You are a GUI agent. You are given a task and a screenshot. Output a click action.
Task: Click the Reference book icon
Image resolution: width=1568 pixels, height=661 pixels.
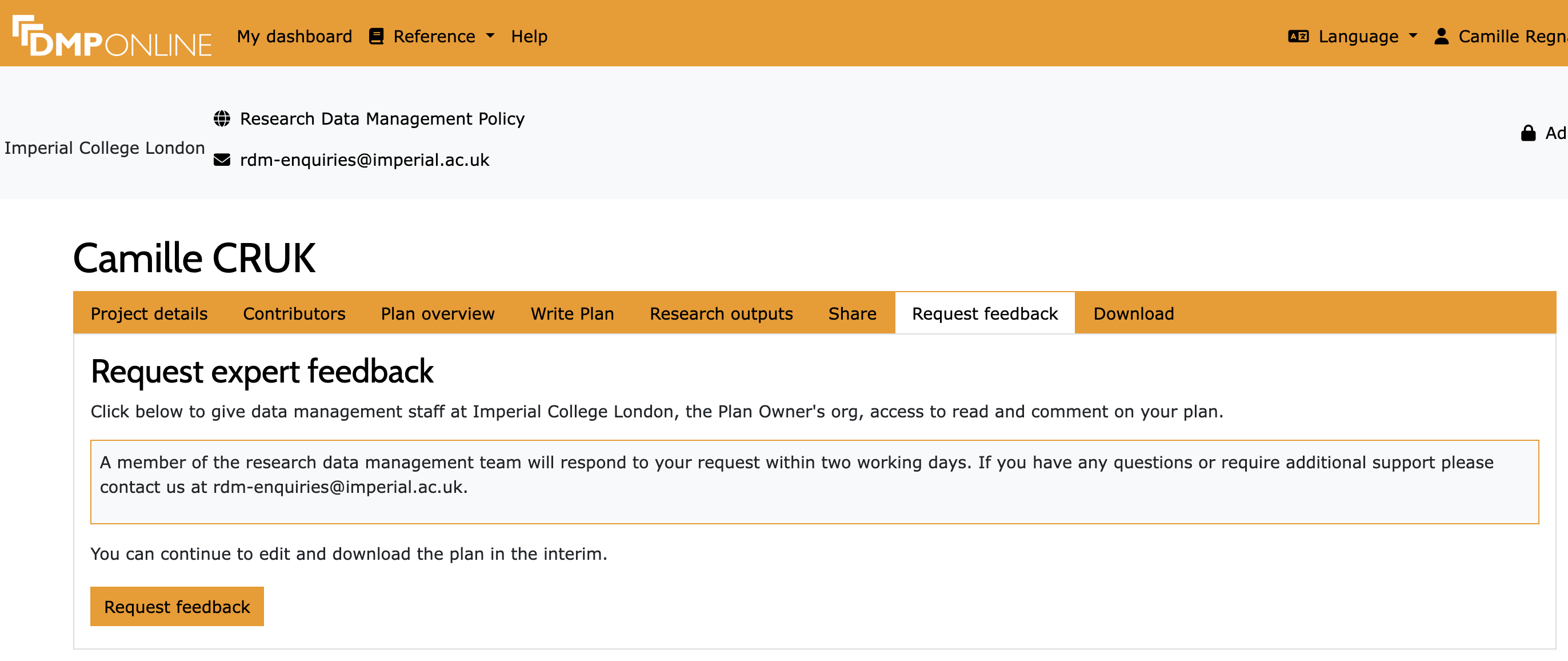tap(376, 37)
